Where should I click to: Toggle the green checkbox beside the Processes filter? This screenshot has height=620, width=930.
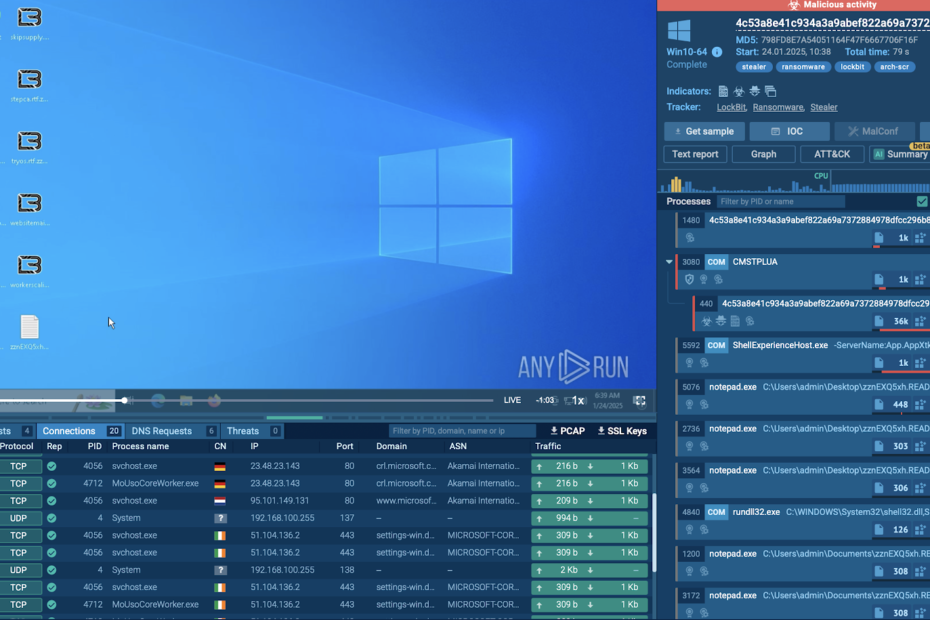point(921,201)
